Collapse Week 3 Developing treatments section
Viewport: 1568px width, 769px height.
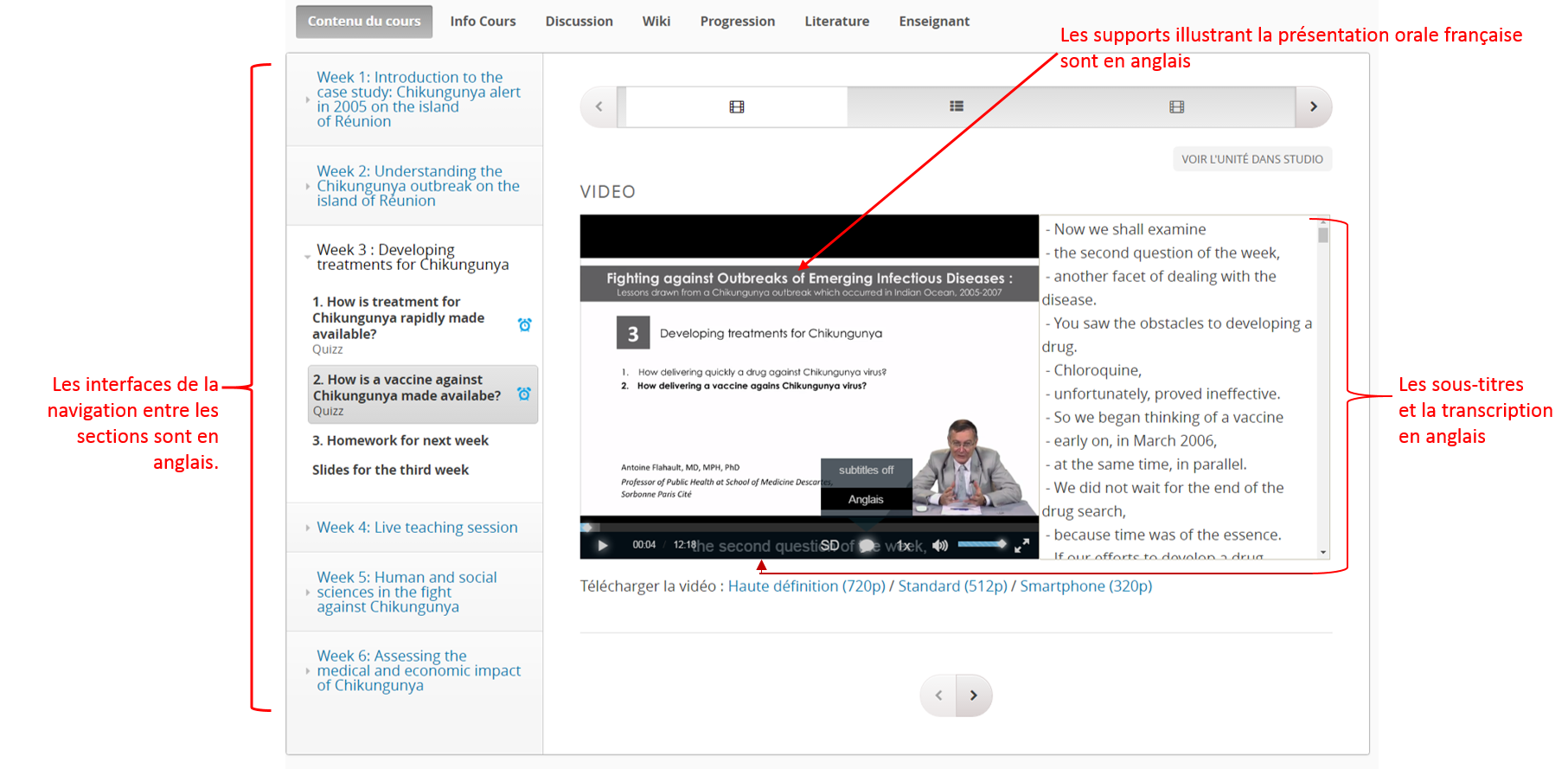[415, 257]
